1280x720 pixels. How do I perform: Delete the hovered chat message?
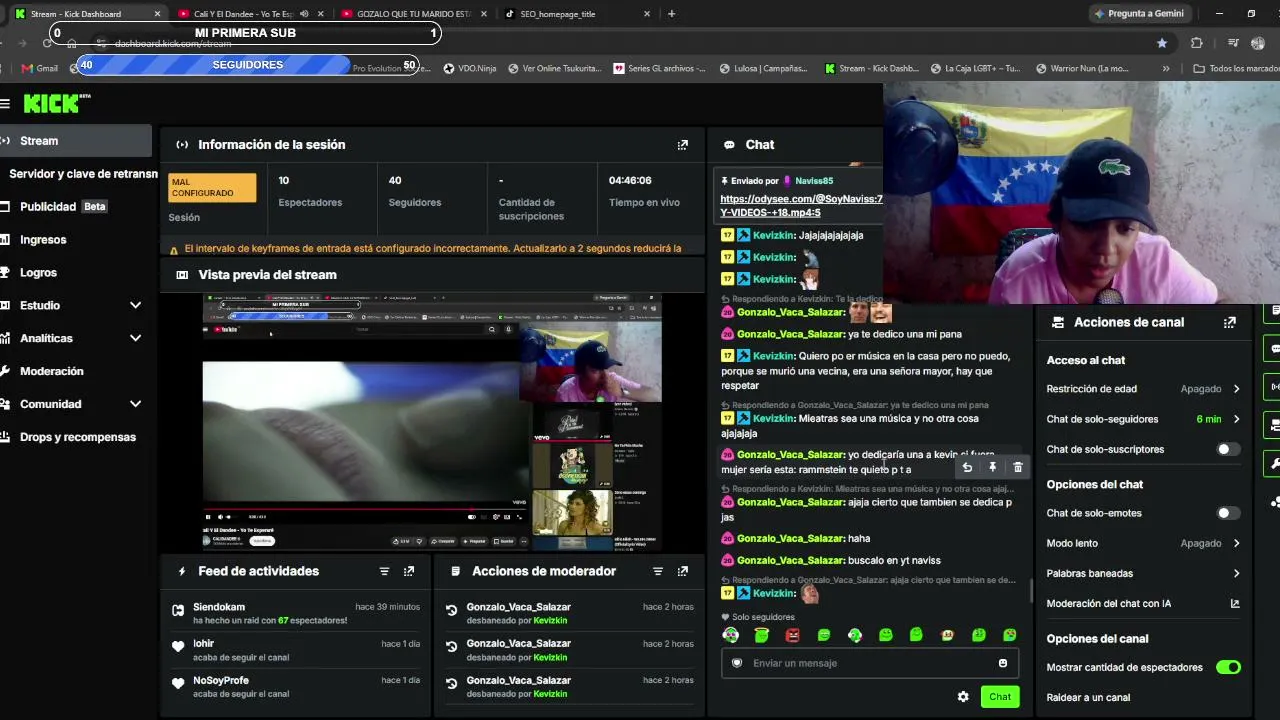pos(1018,467)
